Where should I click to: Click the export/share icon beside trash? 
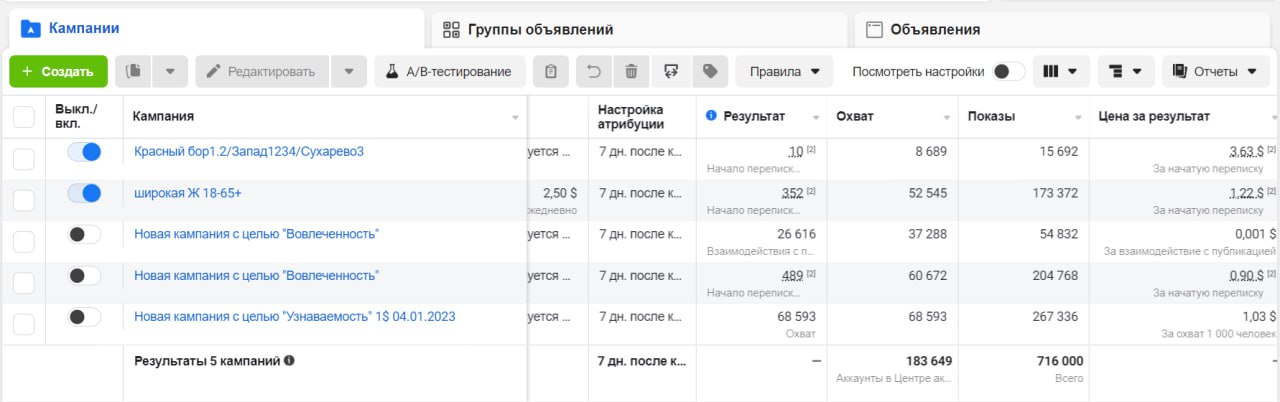[x=671, y=71]
